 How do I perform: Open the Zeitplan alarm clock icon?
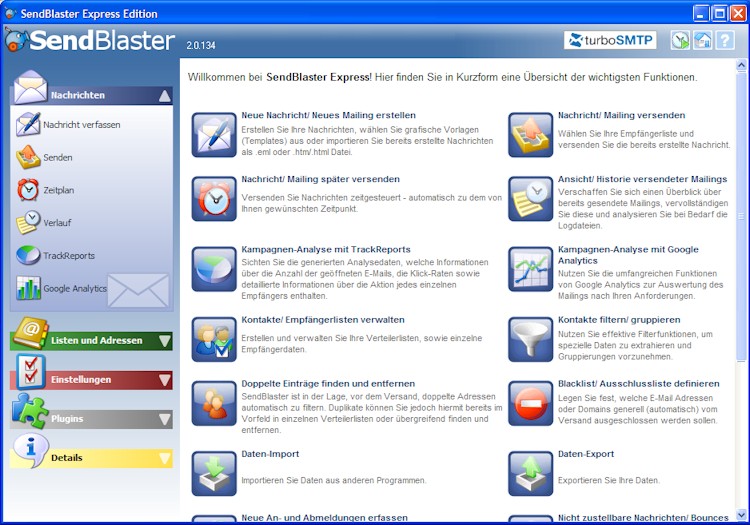(x=28, y=190)
